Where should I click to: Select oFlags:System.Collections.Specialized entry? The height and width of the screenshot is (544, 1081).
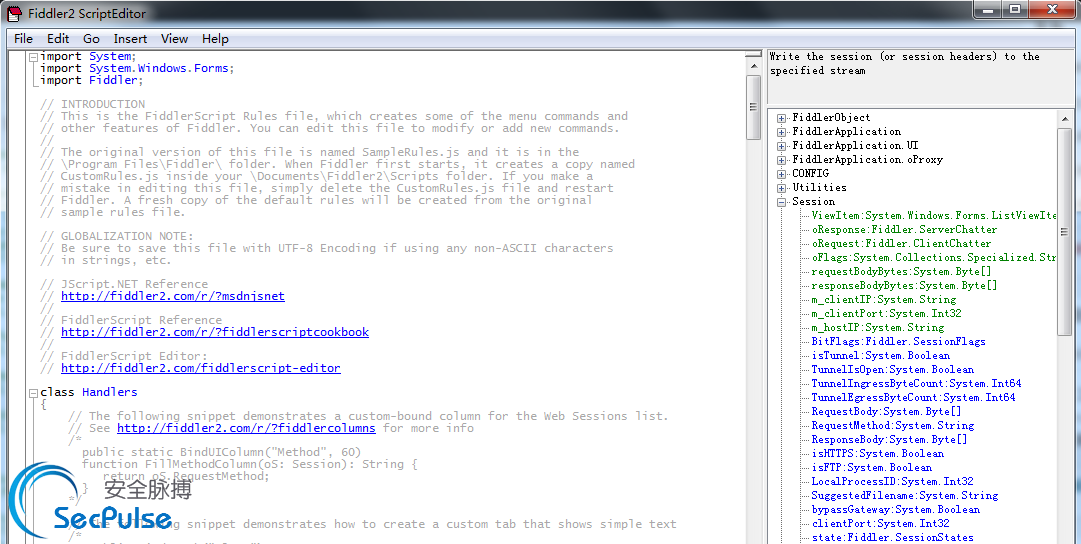click(x=933, y=257)
